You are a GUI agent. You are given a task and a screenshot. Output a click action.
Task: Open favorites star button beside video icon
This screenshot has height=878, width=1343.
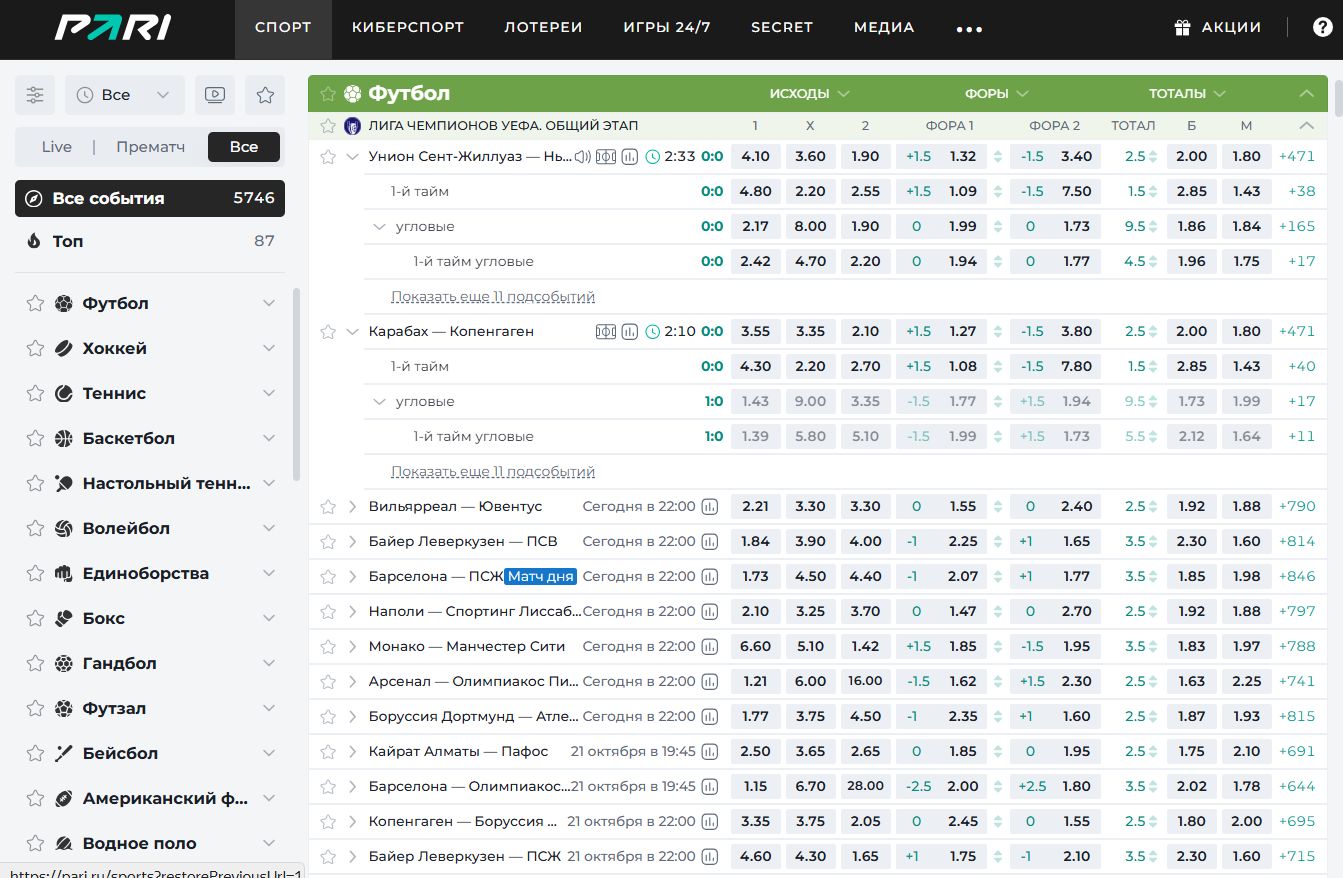pyautogui.click(x=265, y=95)
